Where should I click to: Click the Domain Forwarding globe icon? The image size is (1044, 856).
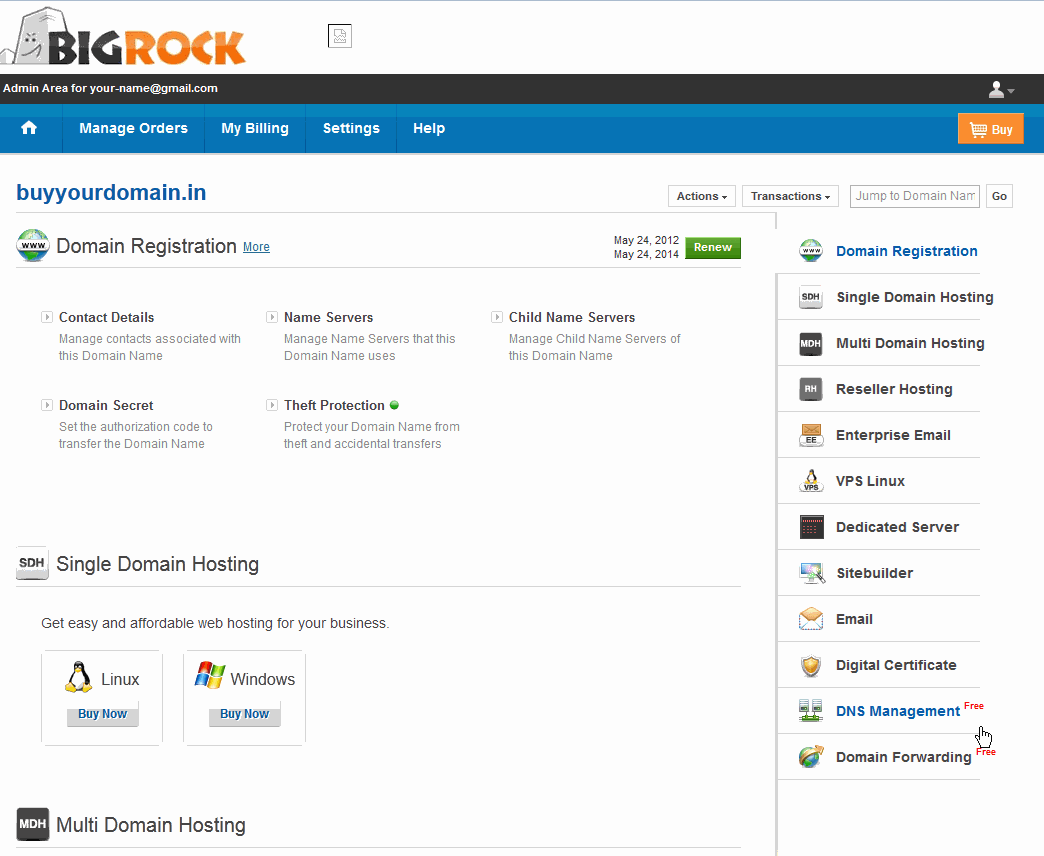(x=811, y=757)
